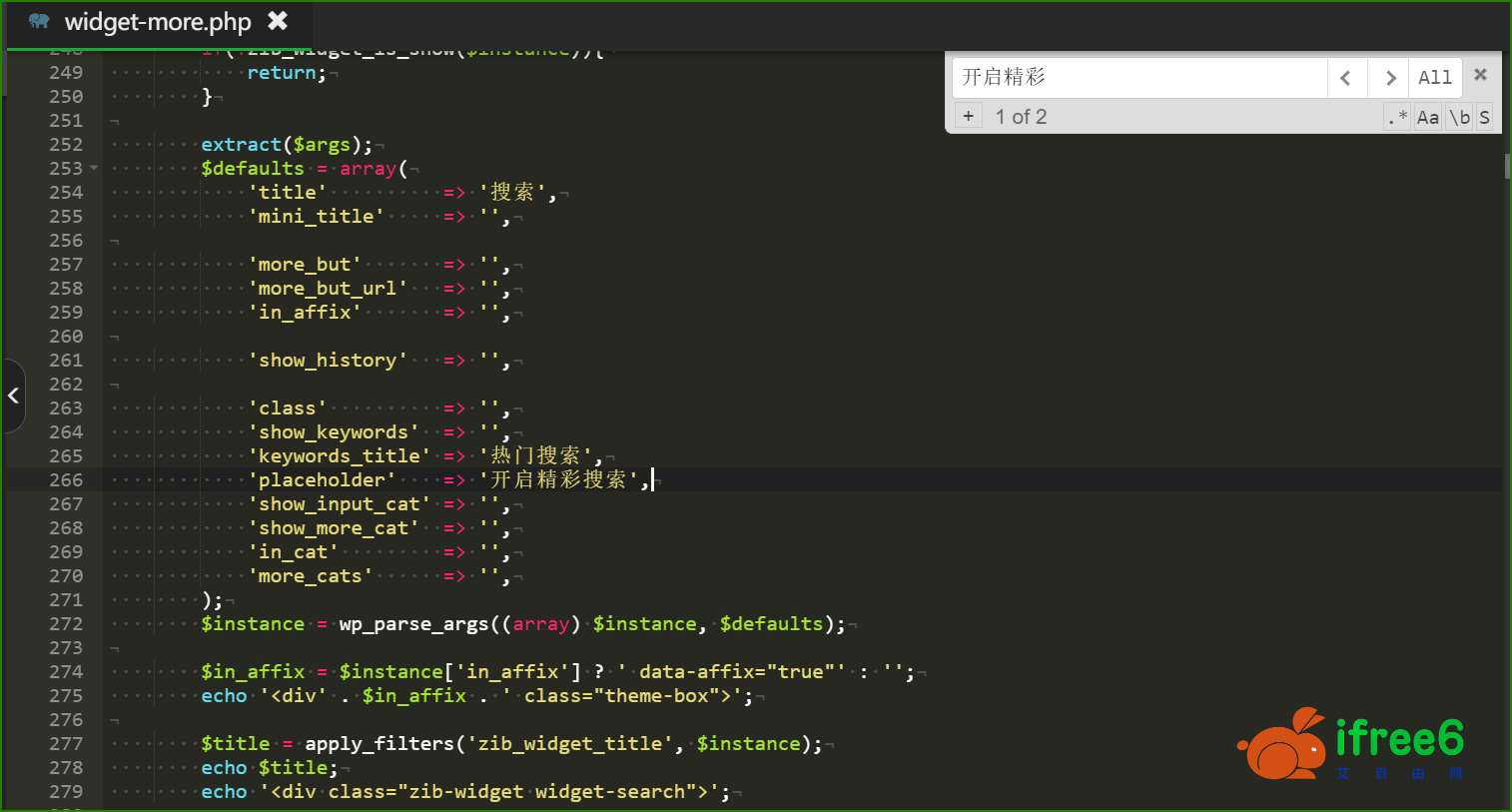1512x812 pixels.
Task: Close the widget-more.php tab
Action: [278, 21]
